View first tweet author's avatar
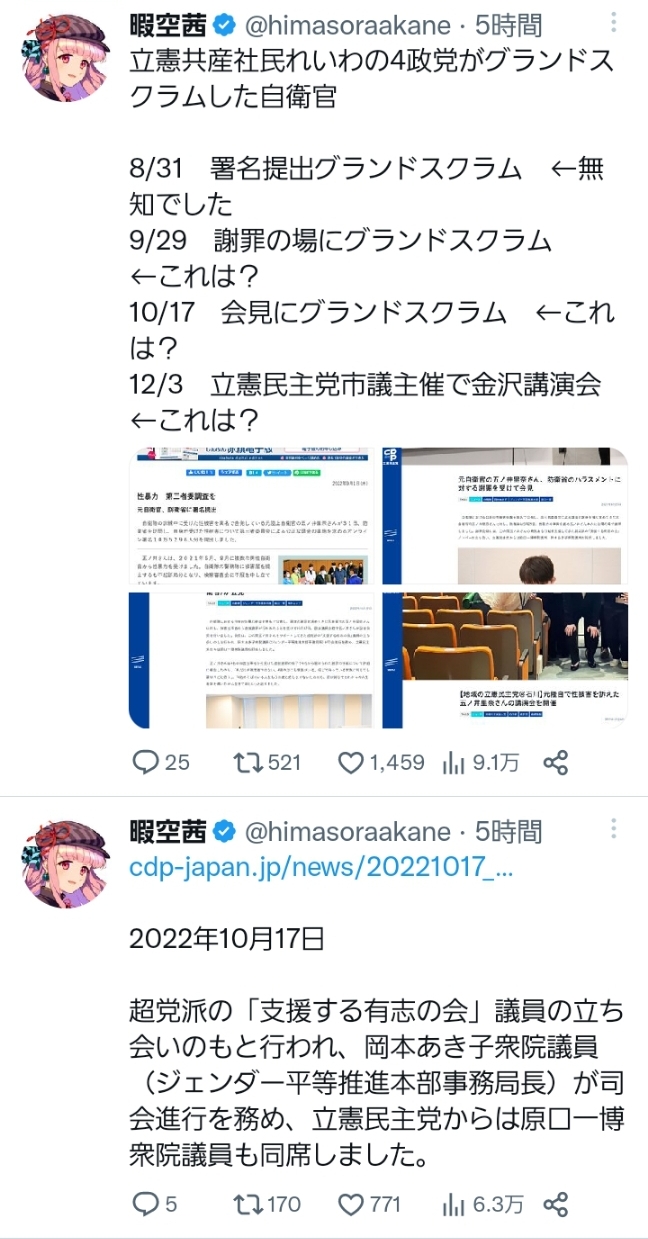648x1239 pixels. (x=67, y=57)
